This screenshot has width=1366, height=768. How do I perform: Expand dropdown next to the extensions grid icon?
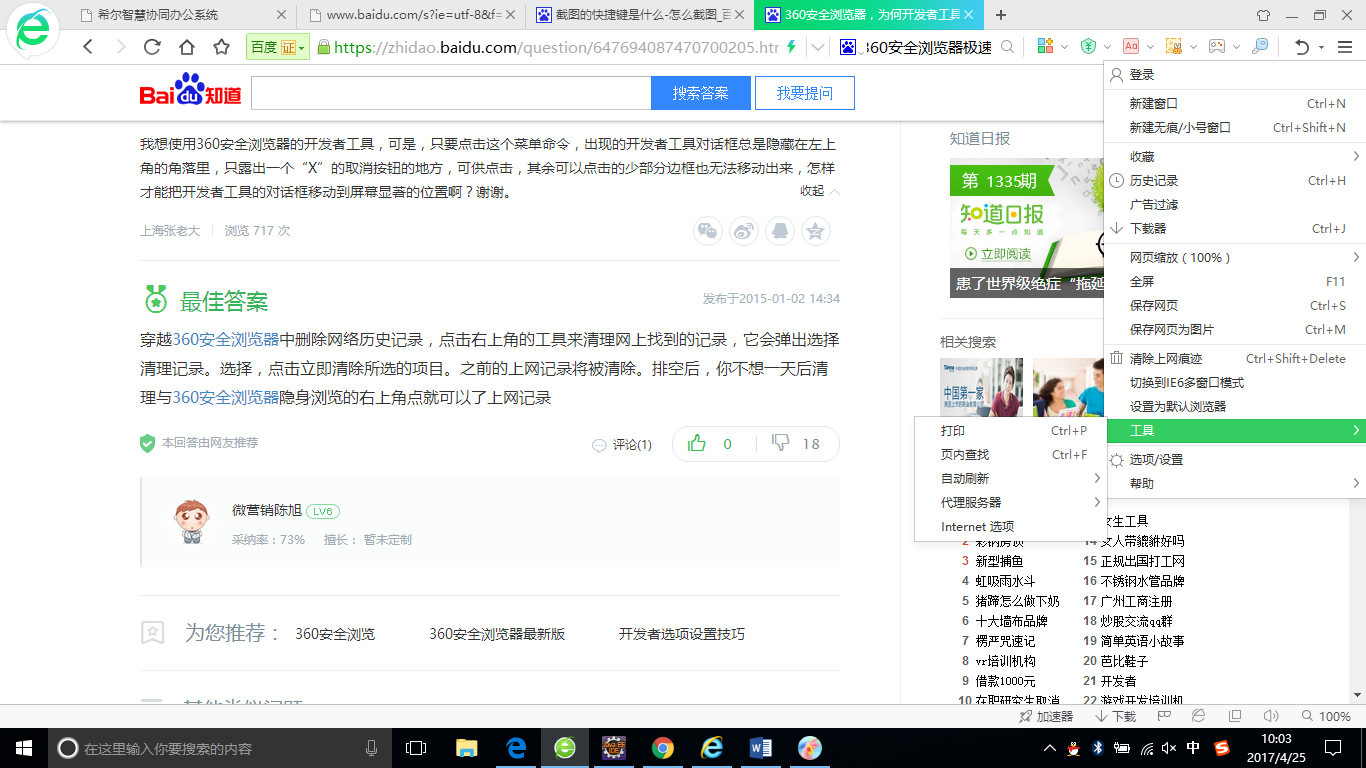tap(1065, 47)
